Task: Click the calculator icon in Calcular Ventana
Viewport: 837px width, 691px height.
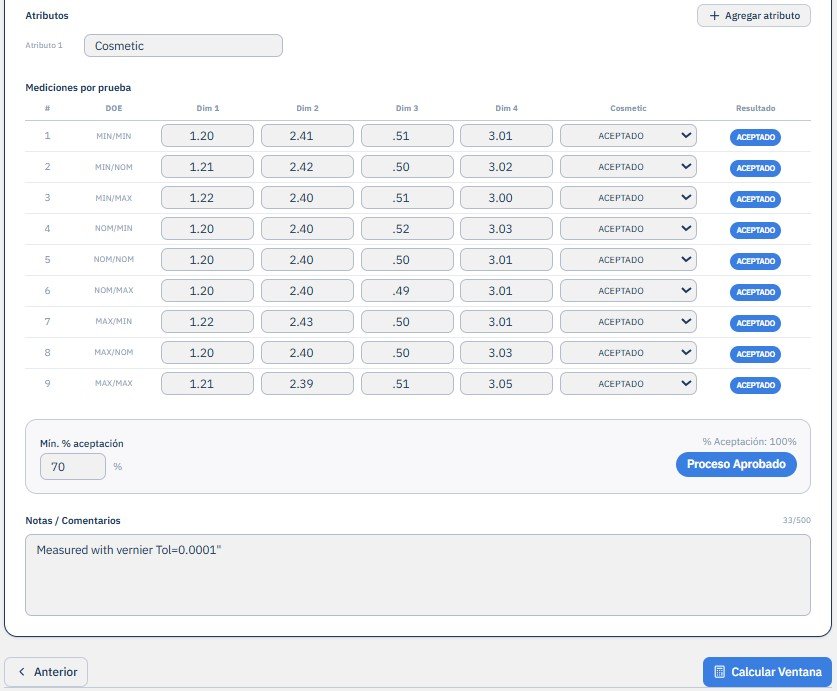Action: click(x=719, y=672)
